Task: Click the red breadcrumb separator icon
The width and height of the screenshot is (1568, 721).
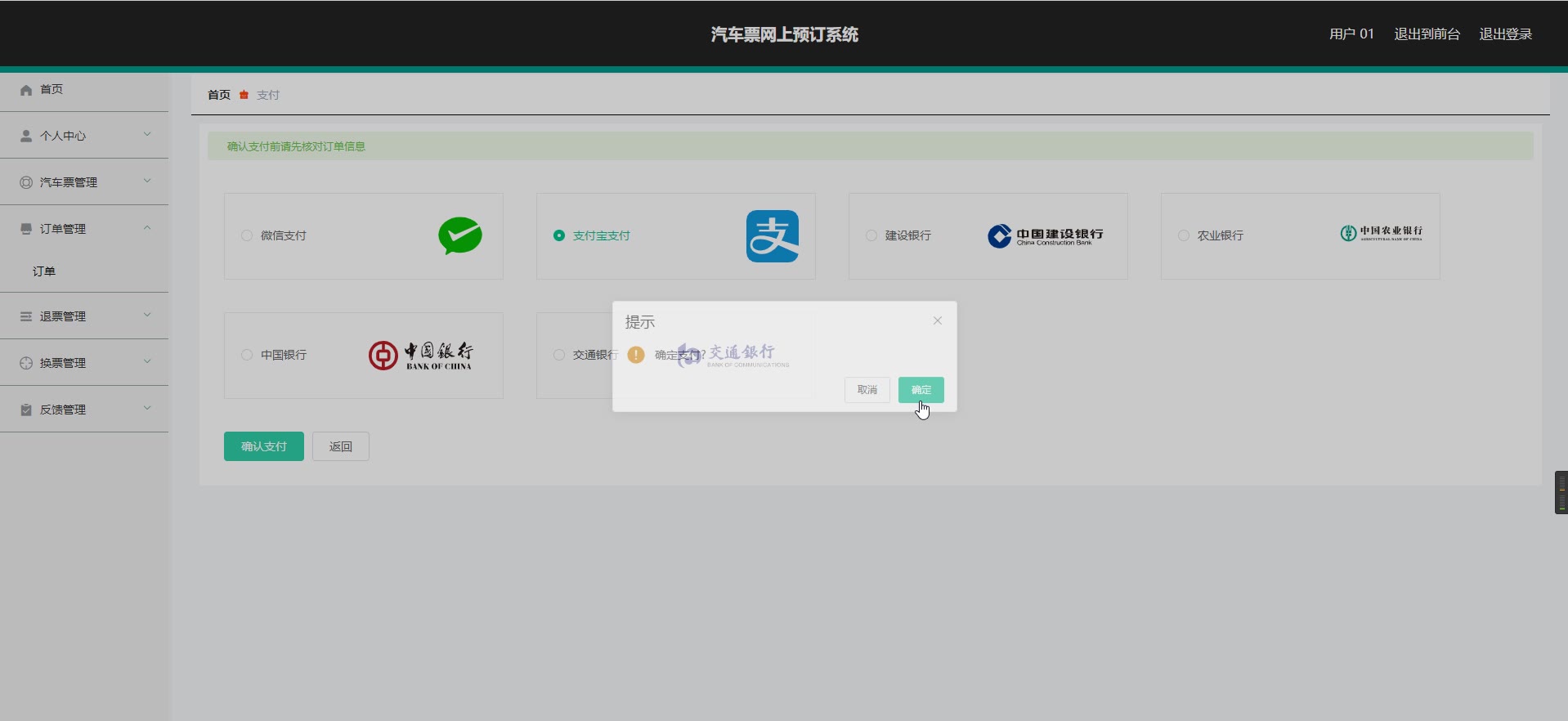Action: click(x=244, y=95)
